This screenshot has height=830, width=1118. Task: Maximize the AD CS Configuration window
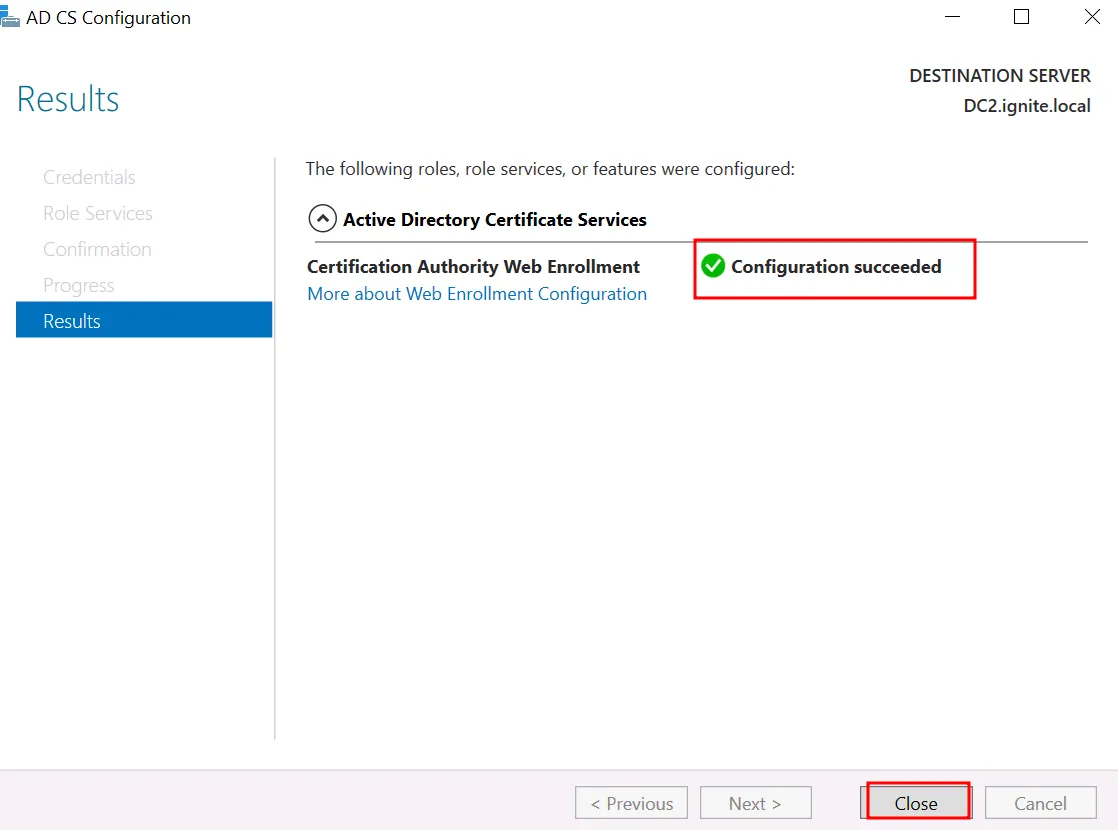(1021, 17)
